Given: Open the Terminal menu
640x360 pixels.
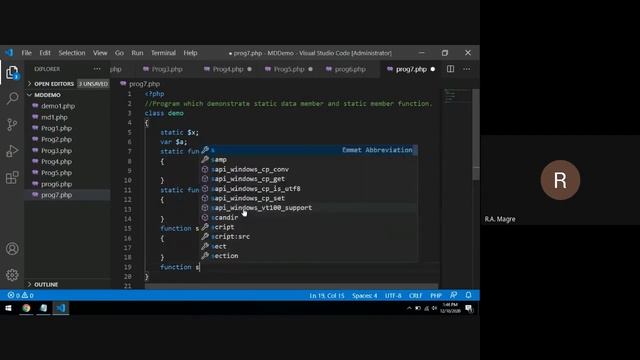Looking at the screenshot, I should (163, 53).
